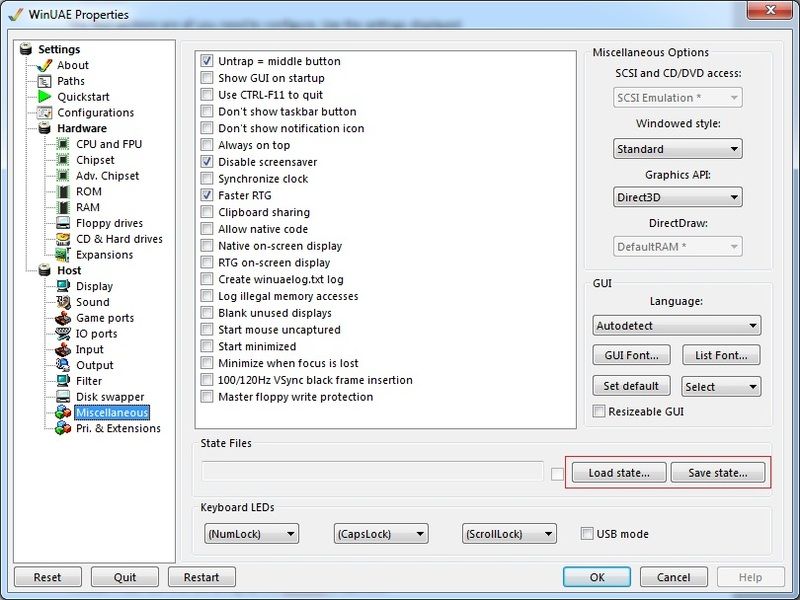This screenshot has height=600, width=800.
Task: Click the Display monitor icon
Action: 63,286
